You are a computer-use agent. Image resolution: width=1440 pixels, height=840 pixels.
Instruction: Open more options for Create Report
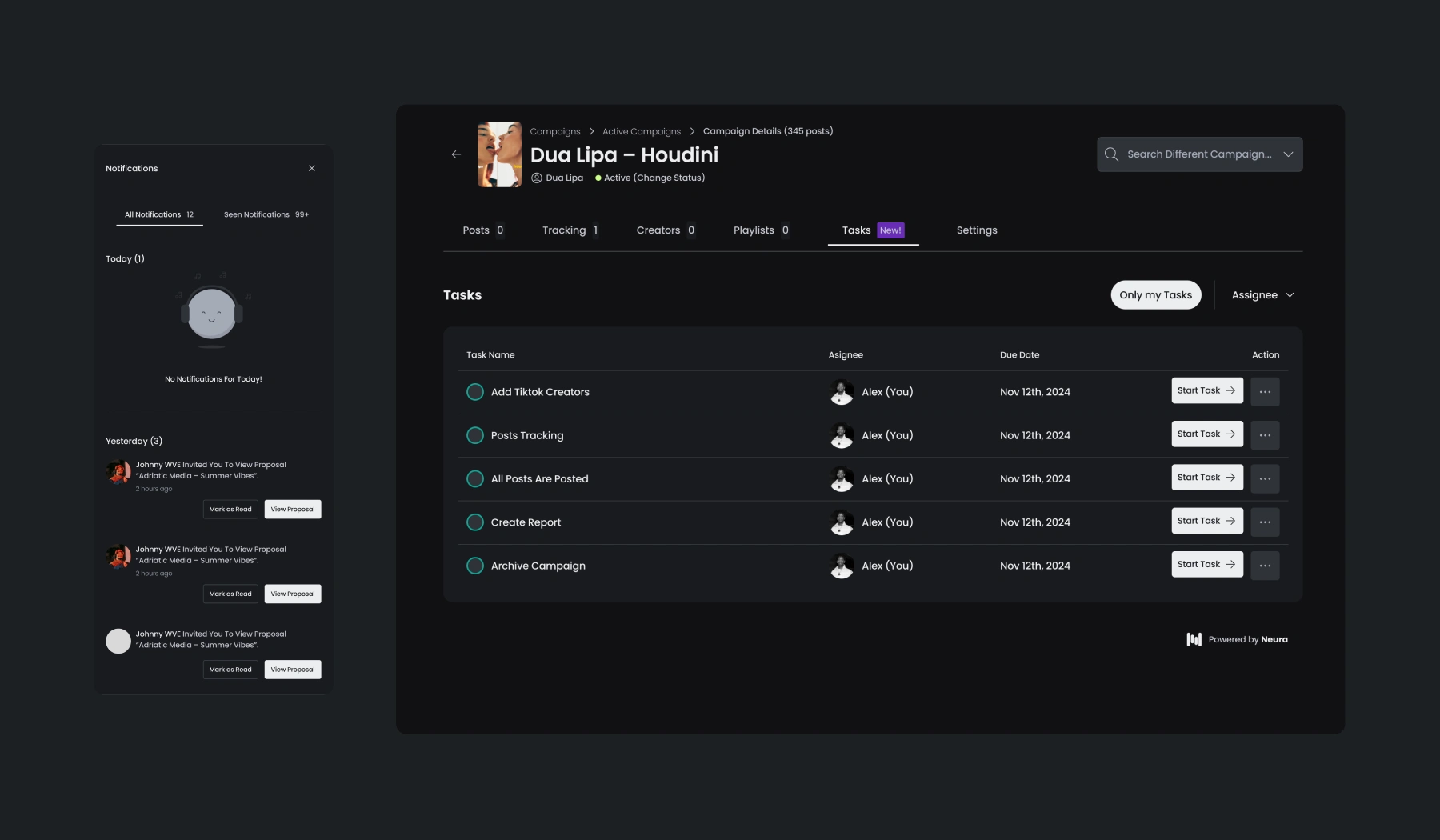tap(1265, 522)
